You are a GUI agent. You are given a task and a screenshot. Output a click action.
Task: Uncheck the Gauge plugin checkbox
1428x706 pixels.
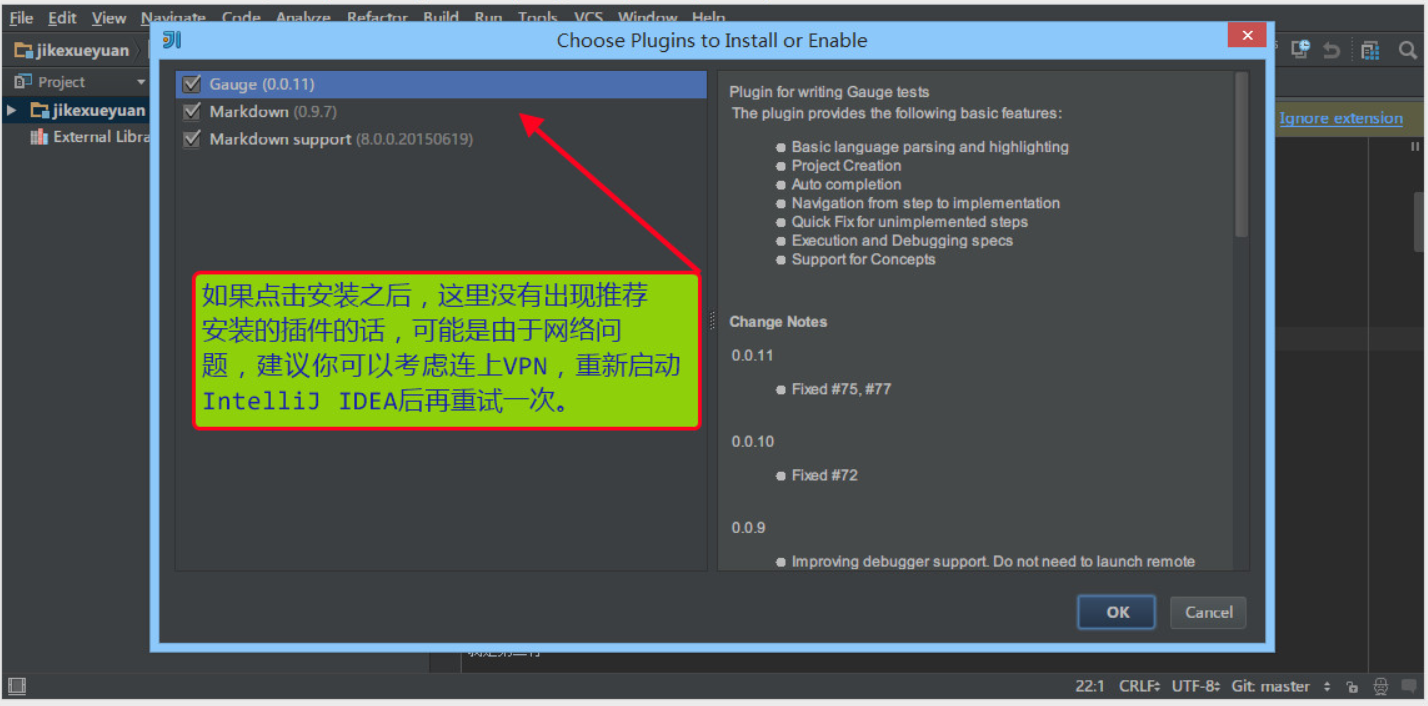pos(192,84)
